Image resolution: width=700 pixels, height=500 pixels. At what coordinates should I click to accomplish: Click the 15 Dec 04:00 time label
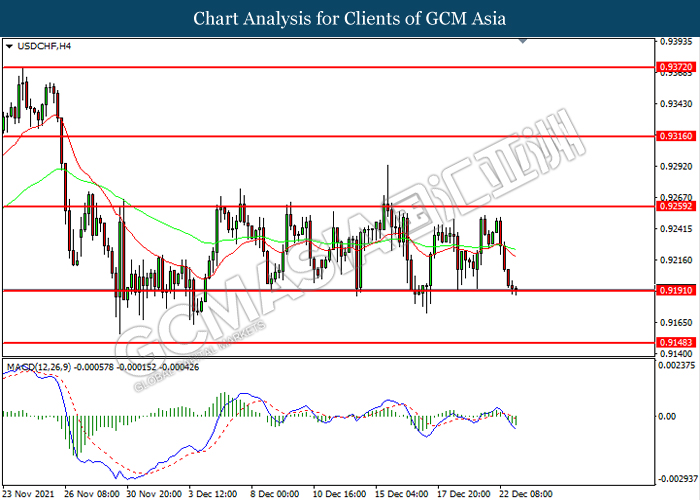402,494
